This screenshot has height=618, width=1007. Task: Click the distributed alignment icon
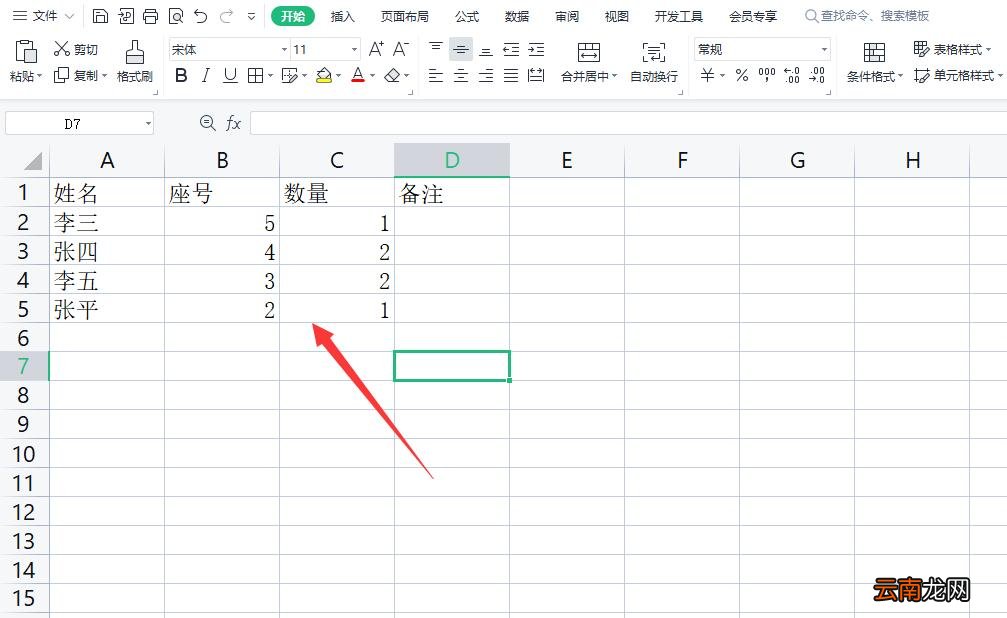(x=536, y=76)
